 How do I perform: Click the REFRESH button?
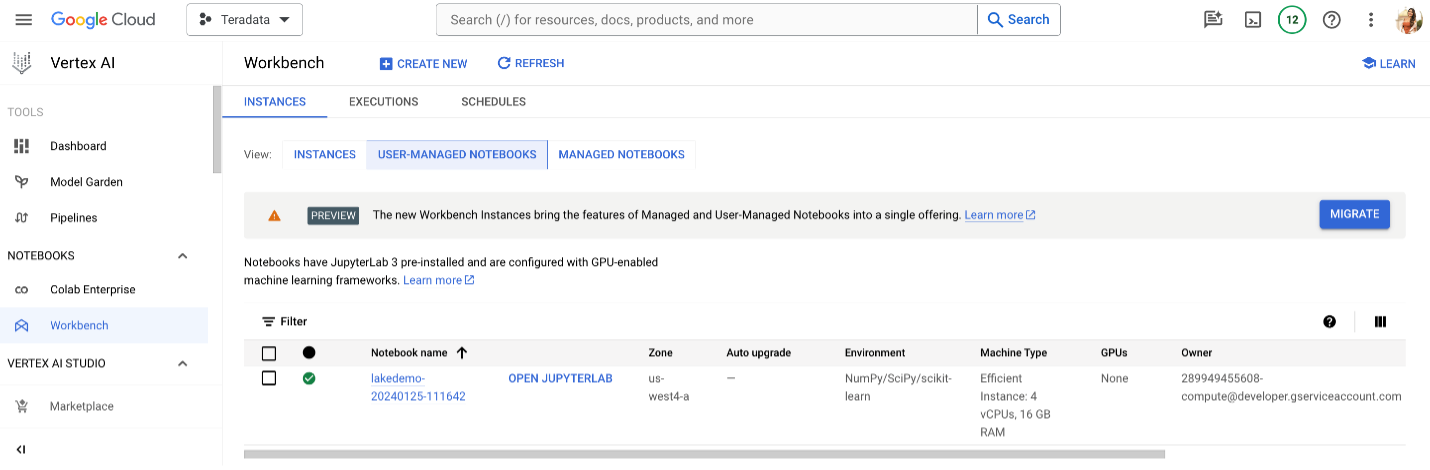tap(531, 63)
